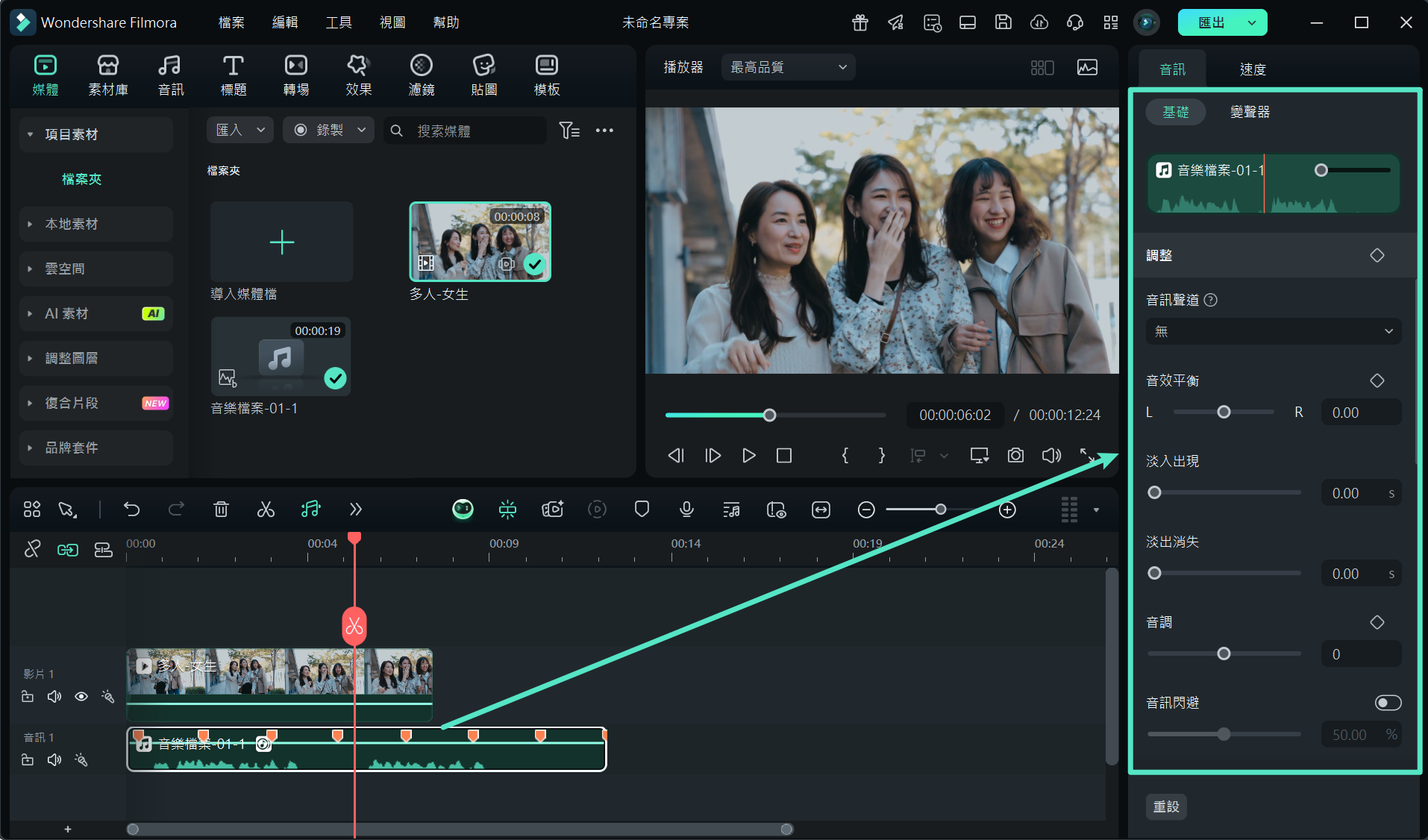The width and height of the screenshot is (1428, 840).
Task: Click the 導入媒體檔 import media tile
Action: pyautogui.click(x=281, y=242)
